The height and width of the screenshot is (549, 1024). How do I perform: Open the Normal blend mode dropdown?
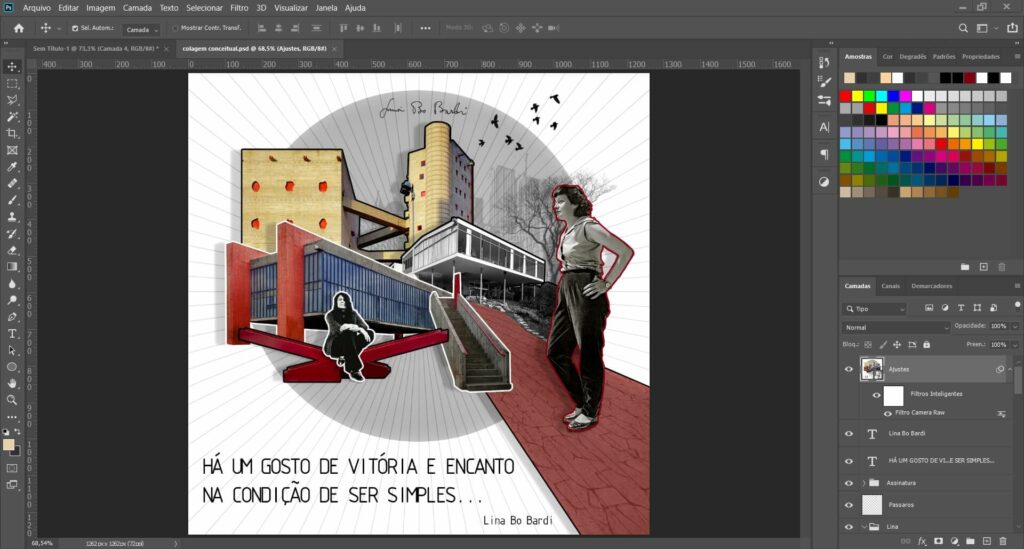point(895,327)
